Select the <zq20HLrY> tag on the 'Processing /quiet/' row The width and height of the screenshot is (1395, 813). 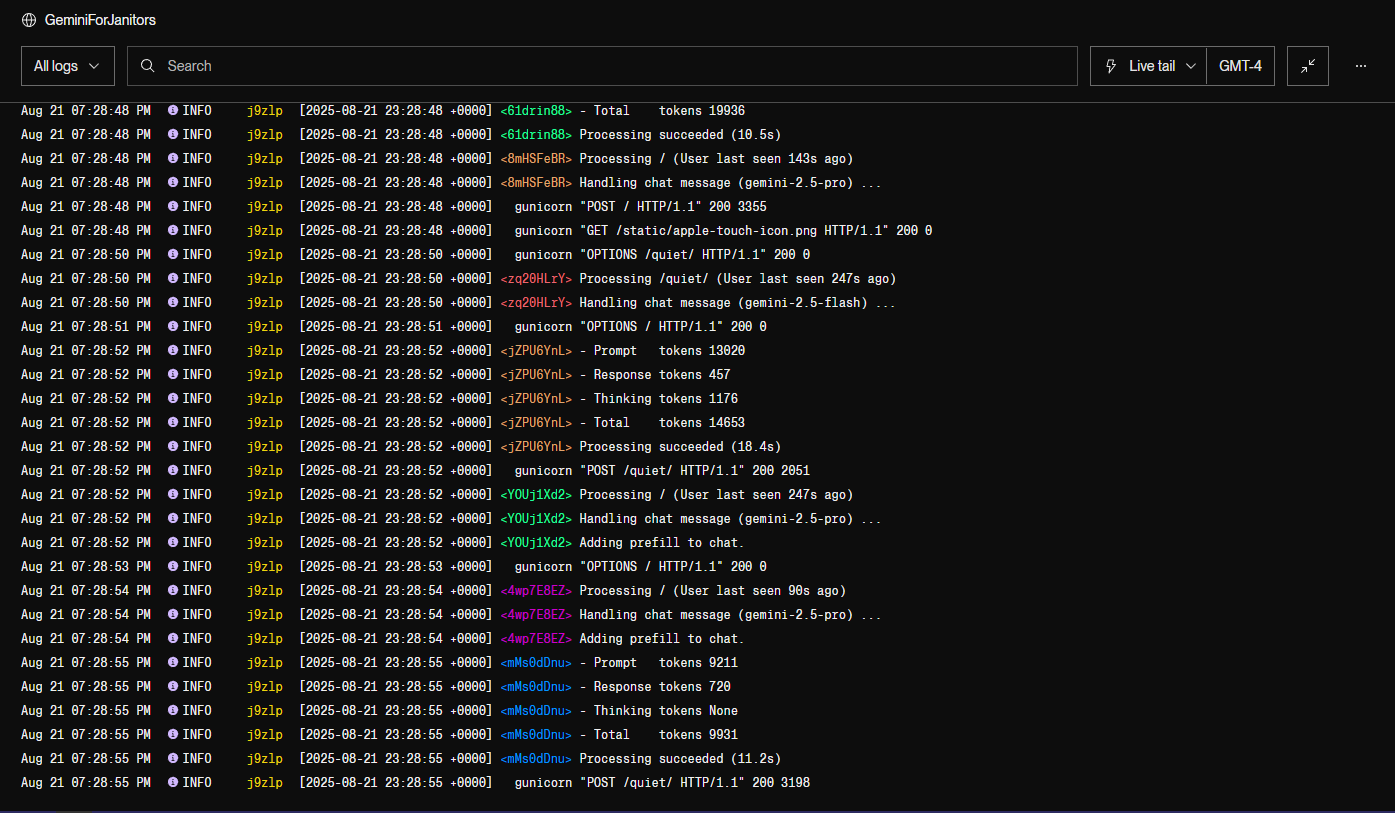pos(536,279)
